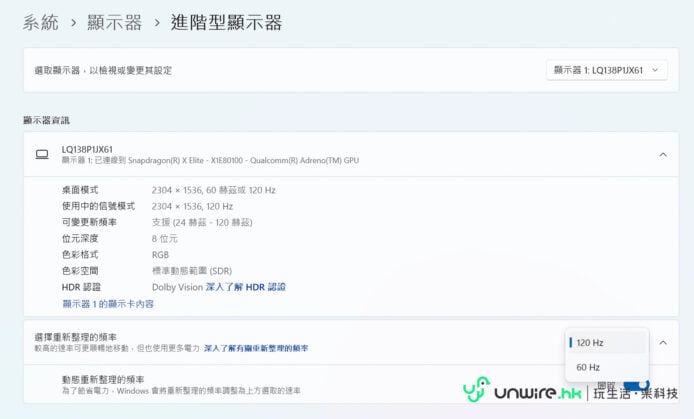Click the 可變更新頻率 row value
Screen dimensions: 694x419
202,222
